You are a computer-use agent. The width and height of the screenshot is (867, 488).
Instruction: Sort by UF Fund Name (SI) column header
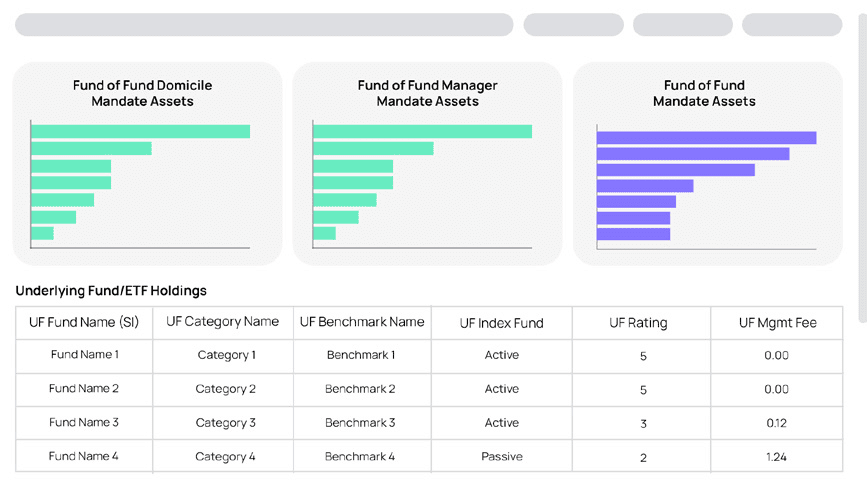pyautogui.click(x=85, y=322)
